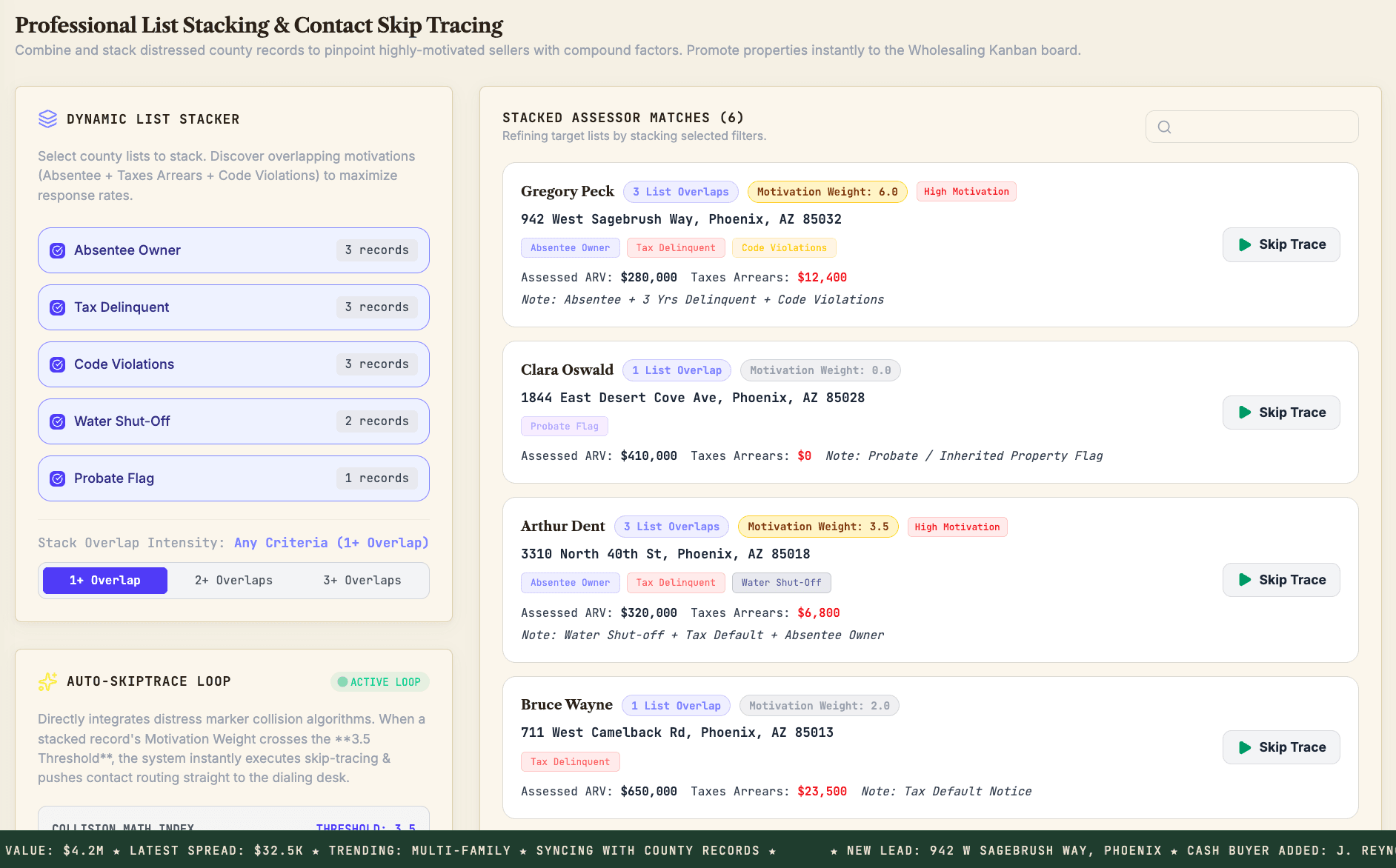Screen dimensions: 1396x868
Task: Run Skip Trace for Gregory Peck
Action: click(1281, 244)
